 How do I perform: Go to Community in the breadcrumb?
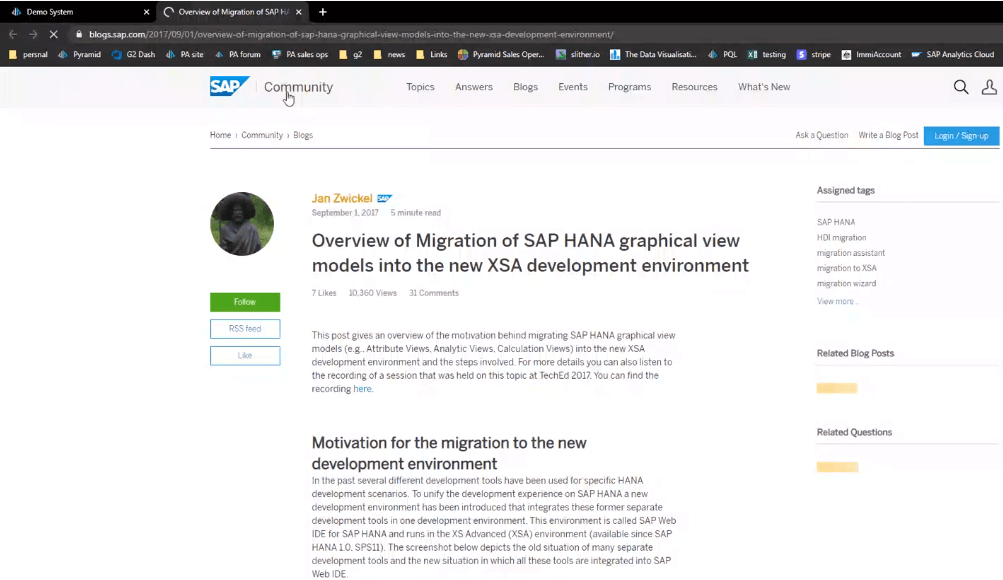pos(262,135)
